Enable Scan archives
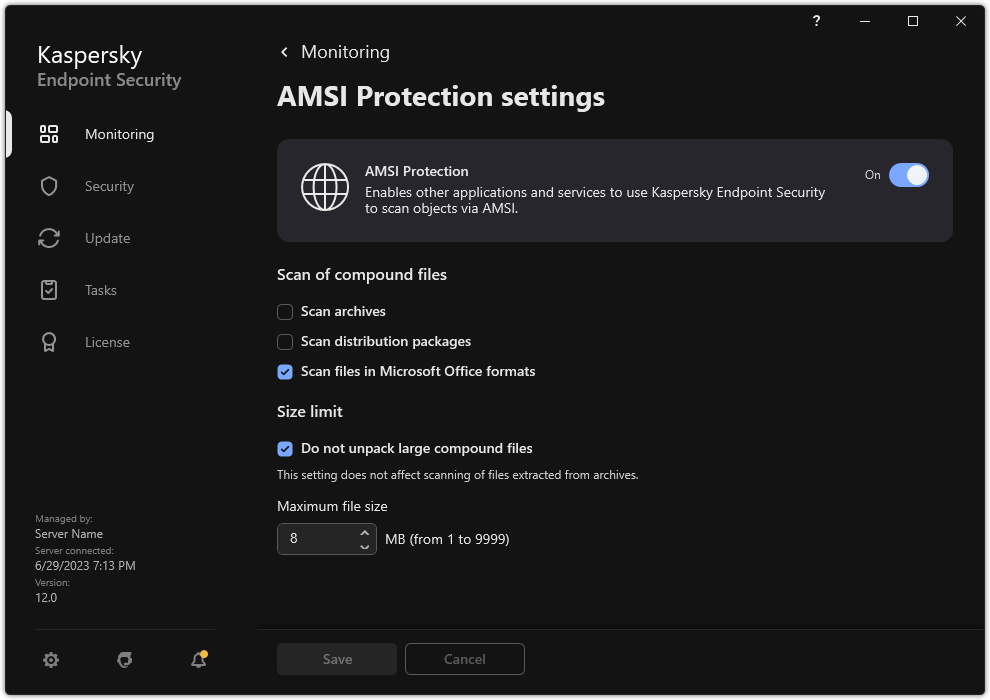This screenshot has height=700, width=990. click(x=283, y=311)
